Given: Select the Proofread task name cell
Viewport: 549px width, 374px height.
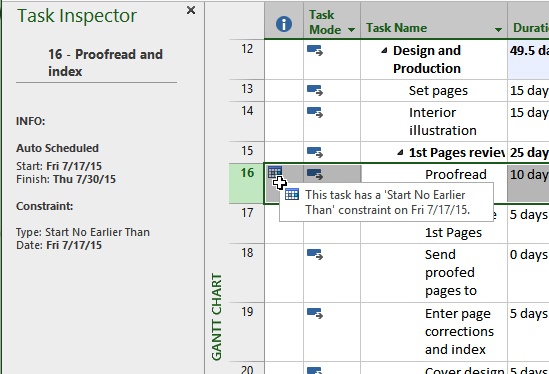Looking at the screenshot, I should (456, 174).
